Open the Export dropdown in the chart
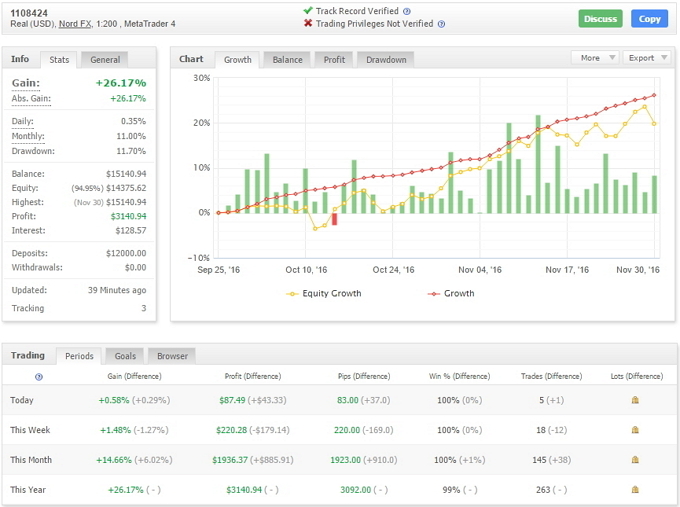680x507 pixels. pyautogui.click(x=647, y=58)
